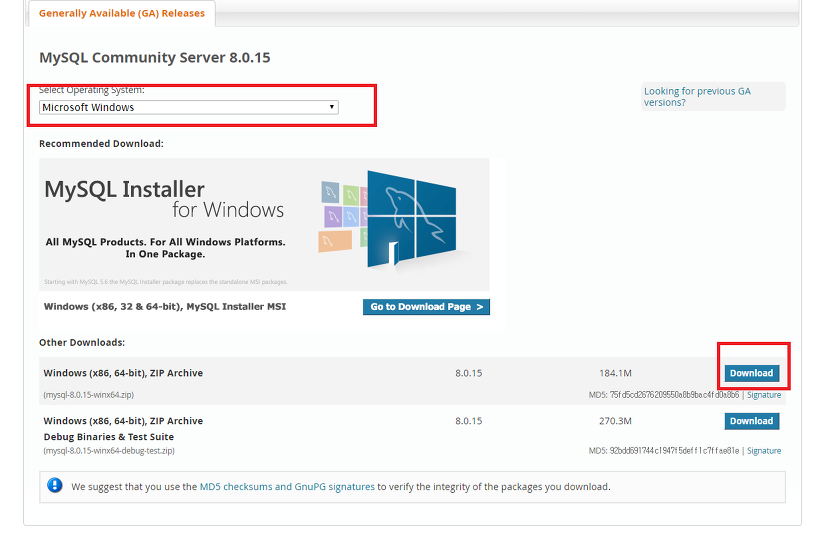
Task: Click the Windows (x86, 32 & 64-bit), MySQL Installer MSI text
Action: [x=165, y=307]
